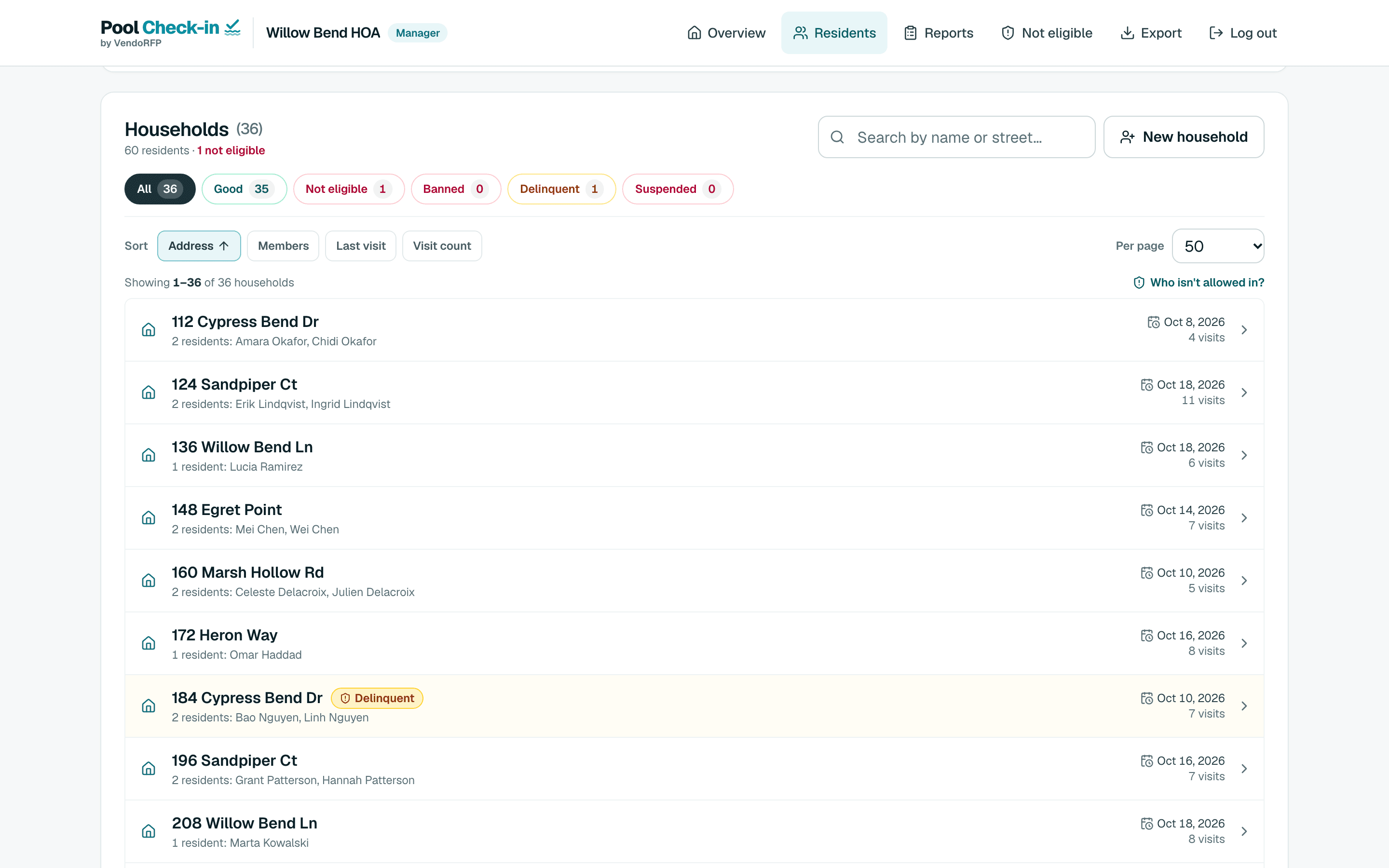This screenshot has height=868, width=1389.
Task: Click the Pool Check-in logo
Action: [170, 33]
